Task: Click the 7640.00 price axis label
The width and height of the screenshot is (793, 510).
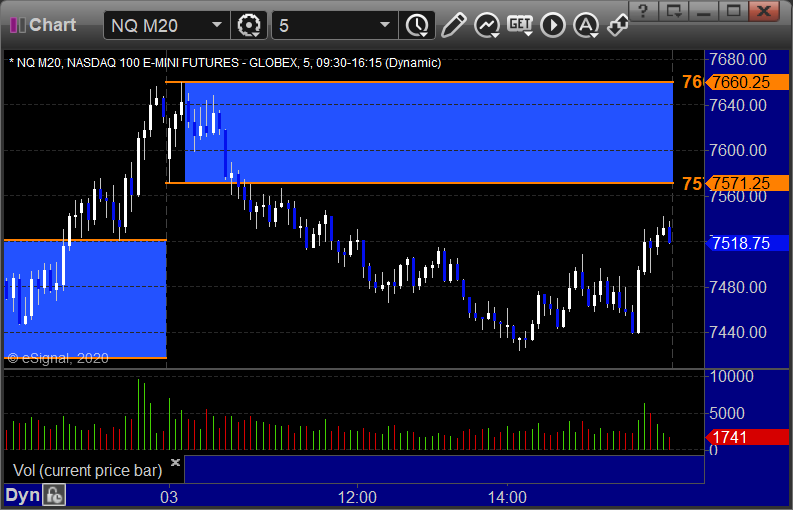Action: pyautogui.click(x=738, y=105)
